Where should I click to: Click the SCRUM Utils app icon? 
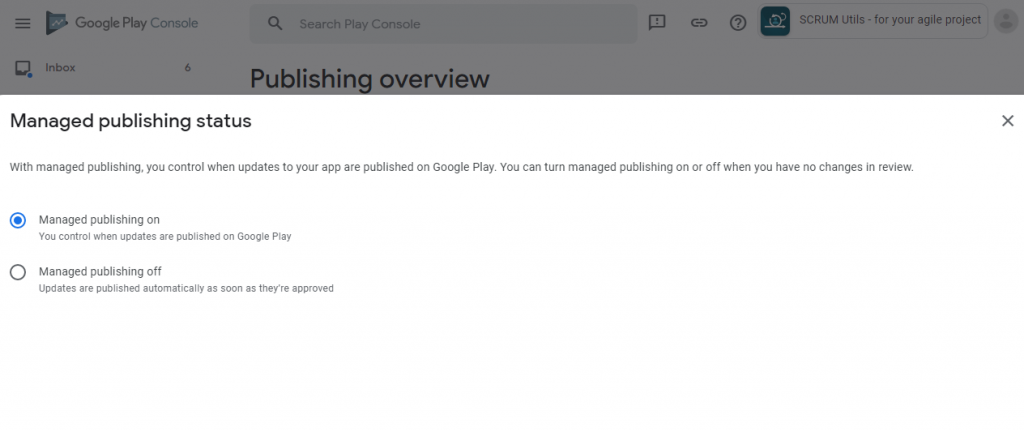pos(775,21)
